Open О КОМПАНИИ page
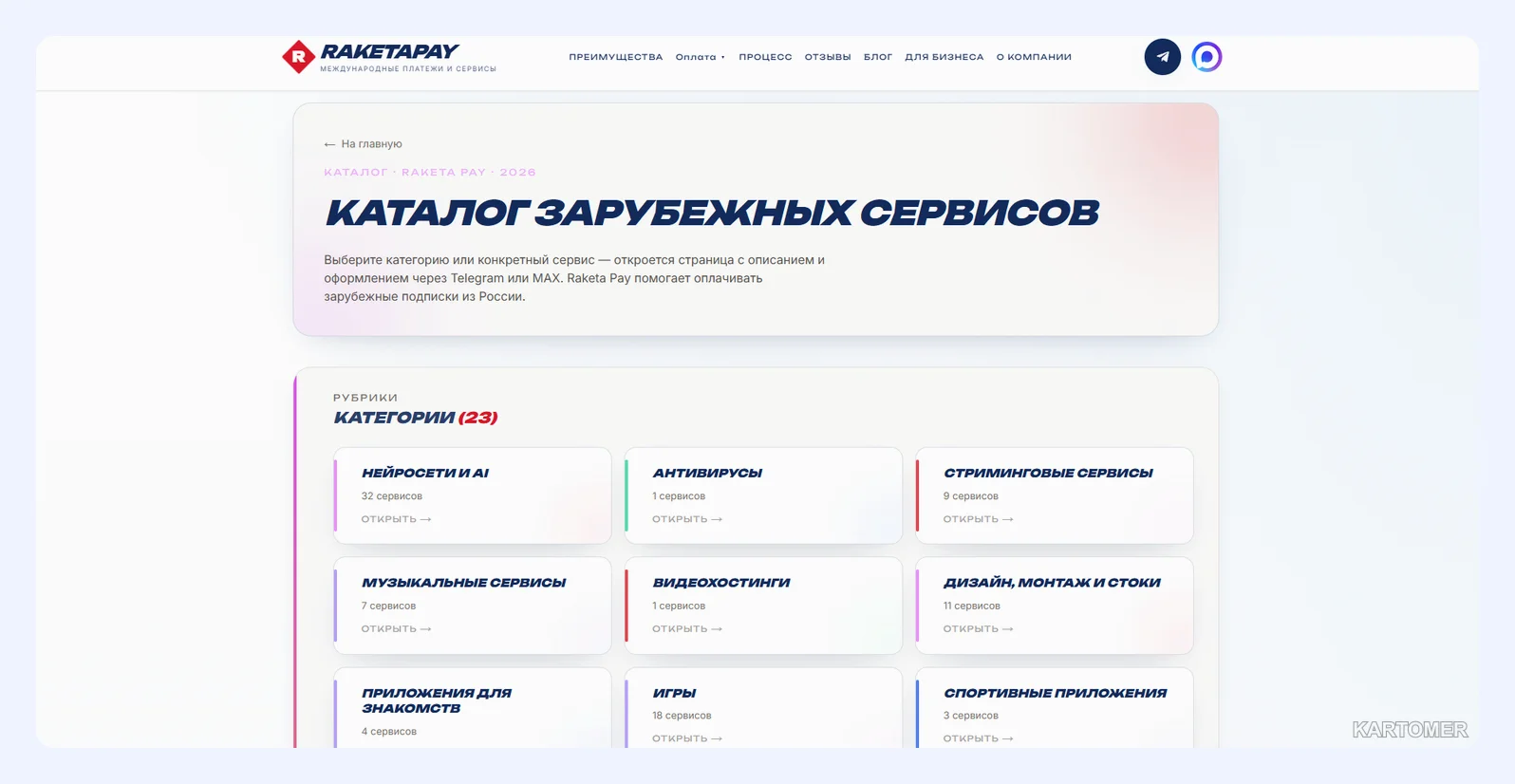Image resolution: width=1515 pixels, height=784 pixels. [1034, 57]
